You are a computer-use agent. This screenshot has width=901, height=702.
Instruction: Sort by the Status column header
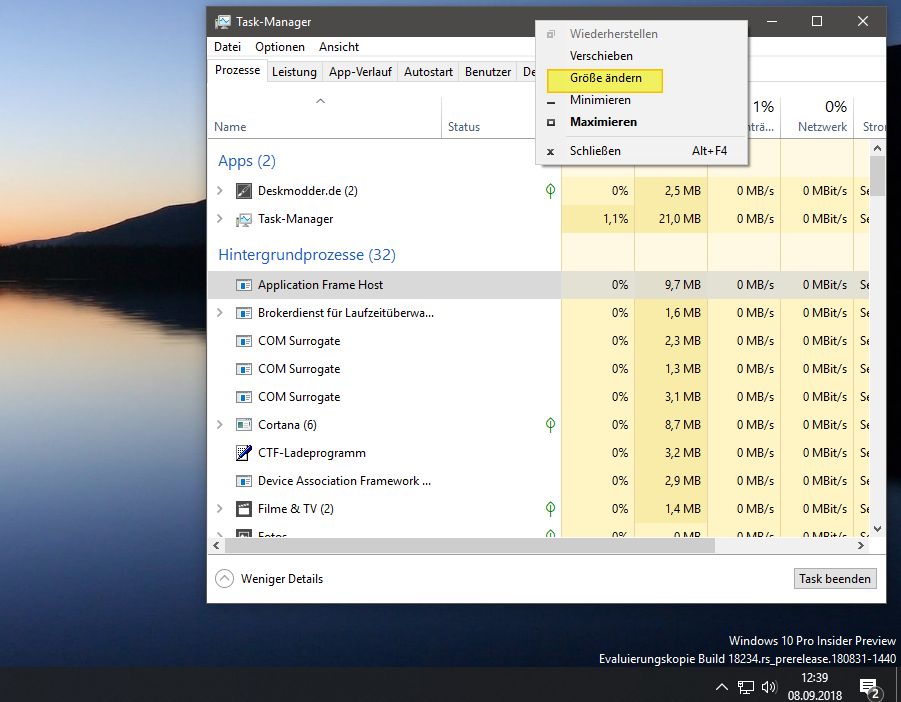464,127
